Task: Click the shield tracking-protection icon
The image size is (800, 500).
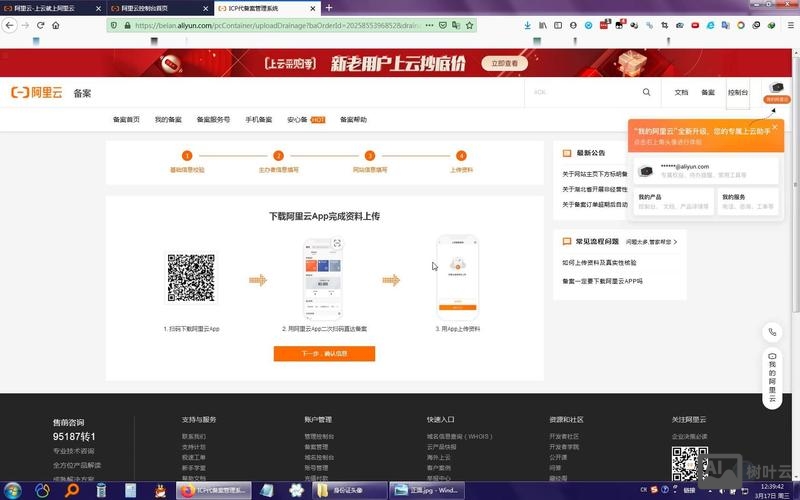Action: click(114, 25)
